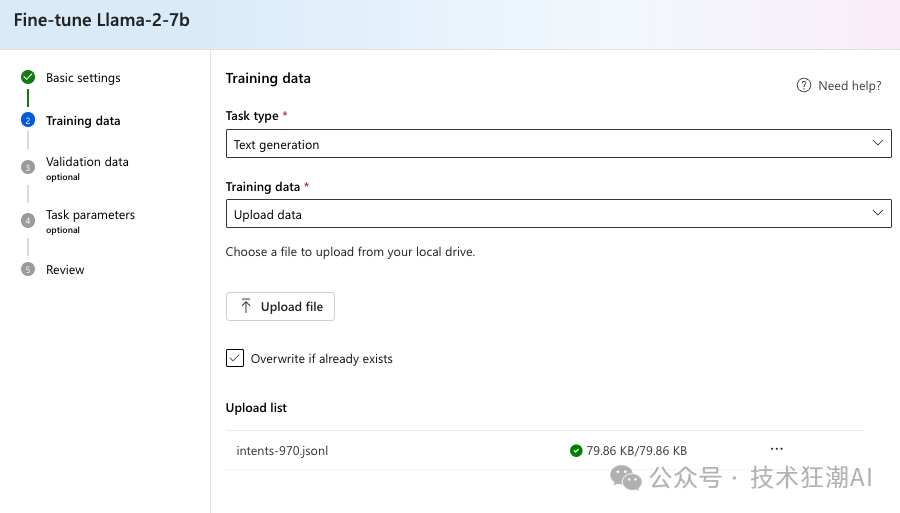Click the step 2 circle icon
900x513 pixels.
click(x=28, y=120)
